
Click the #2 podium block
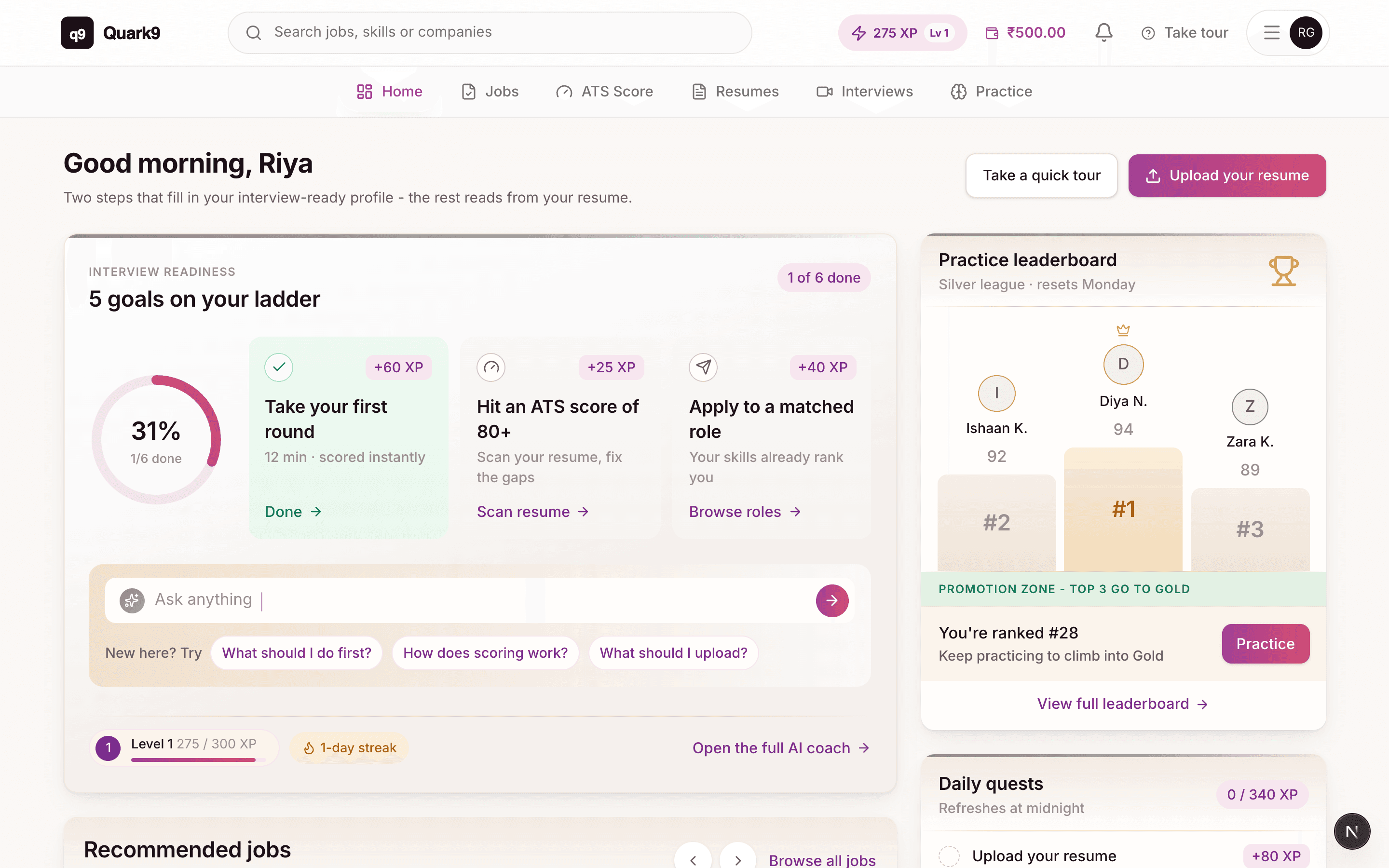tap(996, 523)
